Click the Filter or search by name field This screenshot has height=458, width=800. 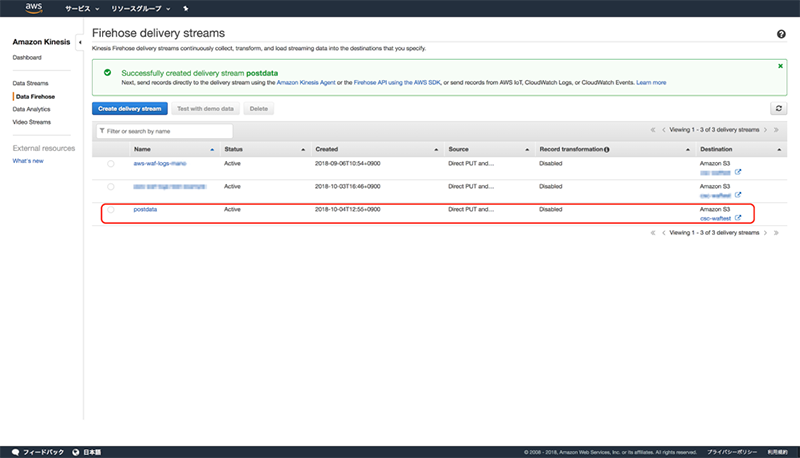click(x=165, y=131)
